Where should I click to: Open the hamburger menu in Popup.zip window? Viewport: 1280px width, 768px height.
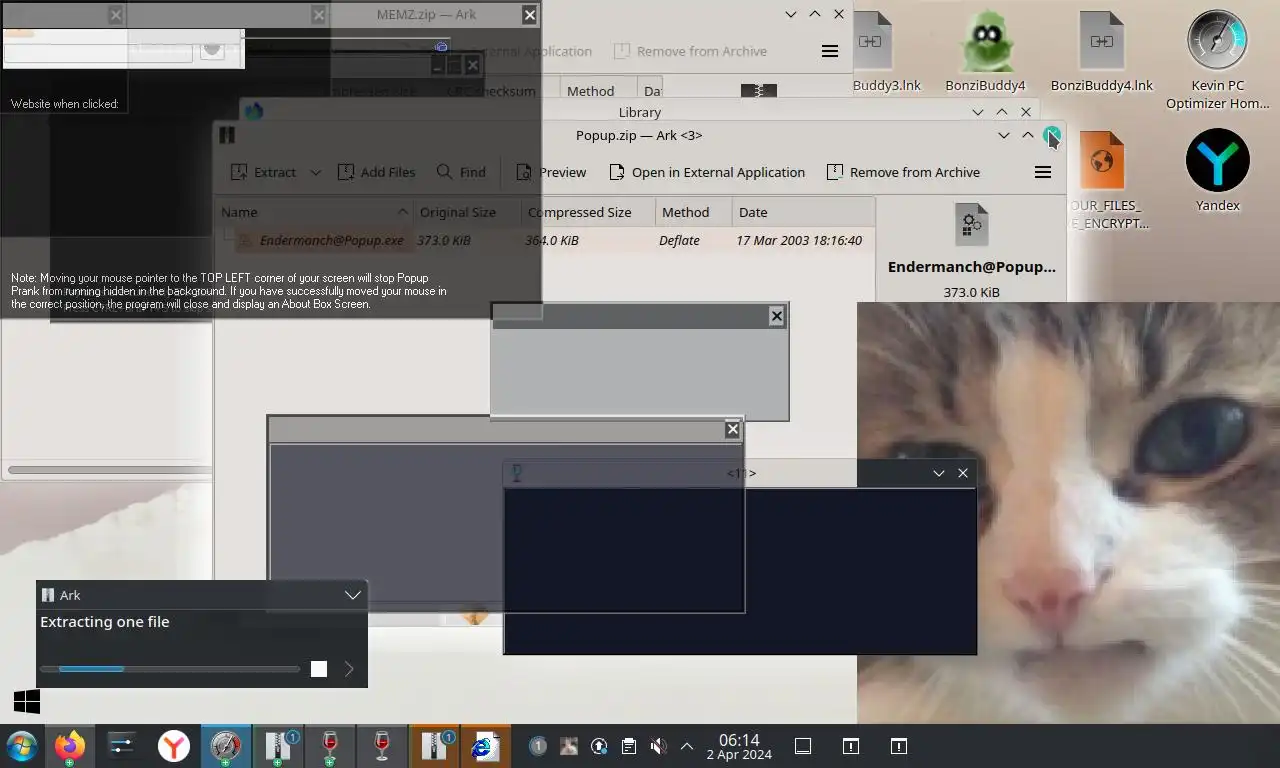click(1043, 172)
